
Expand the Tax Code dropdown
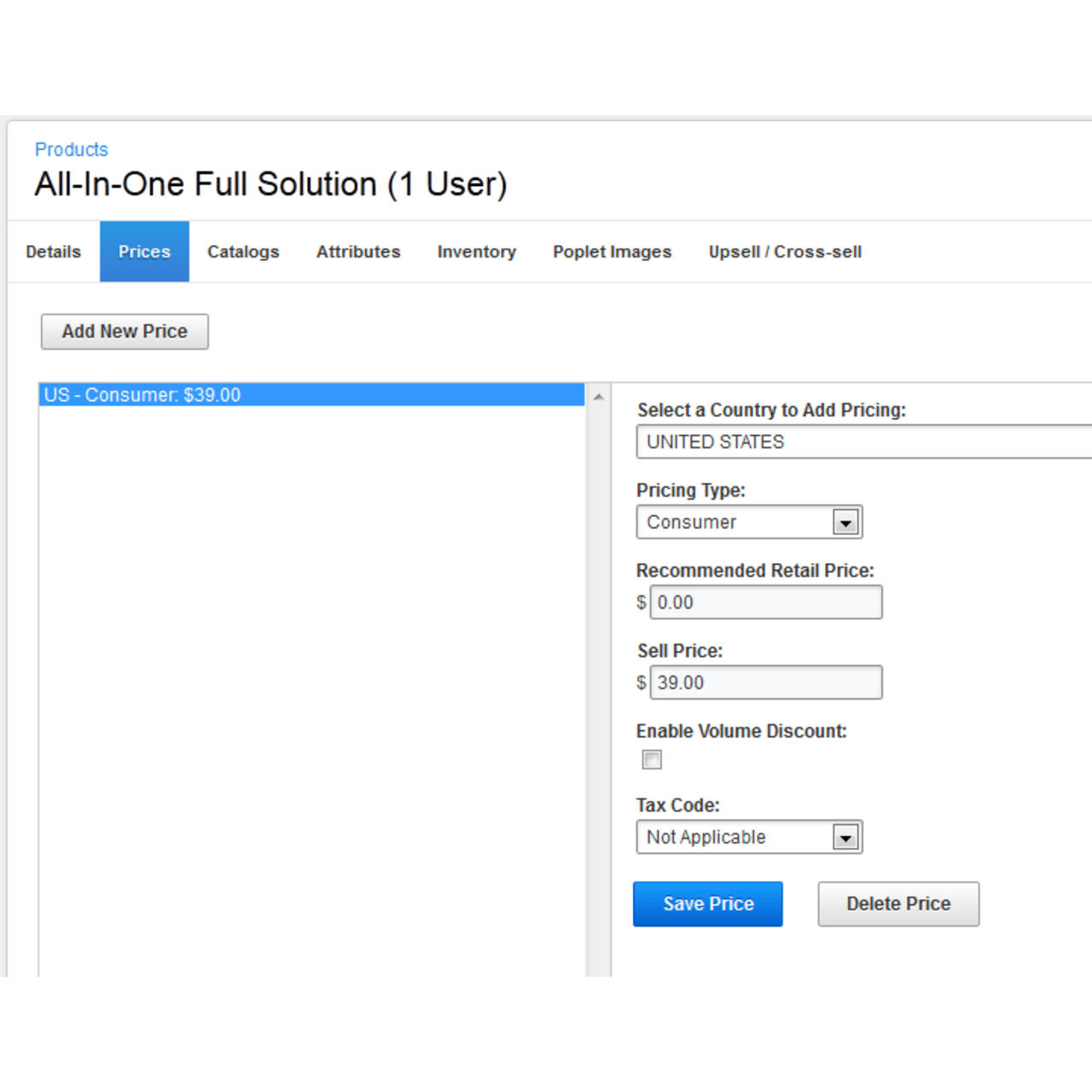pos(749,837)
